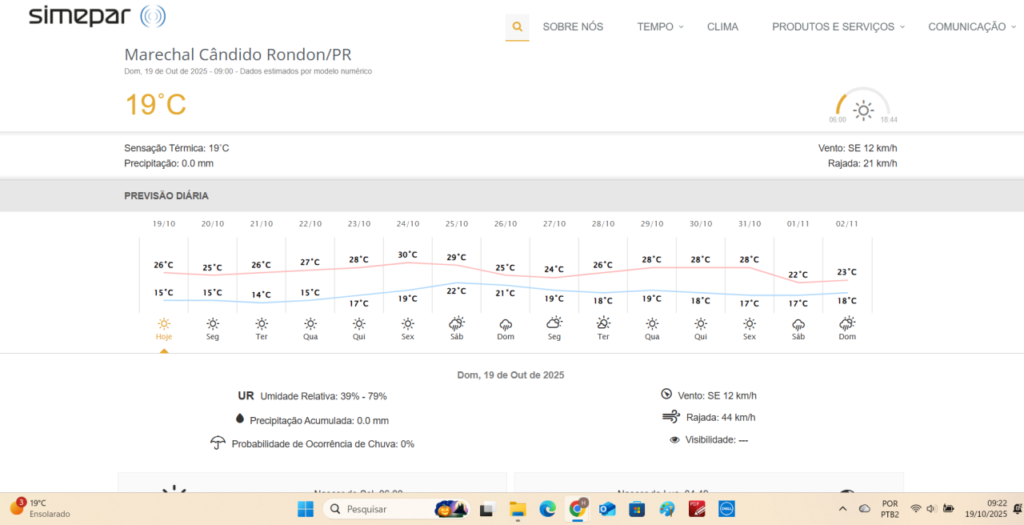Open the taskbar clock showing 09:22
1024x525 pixels.
(986, 509)
